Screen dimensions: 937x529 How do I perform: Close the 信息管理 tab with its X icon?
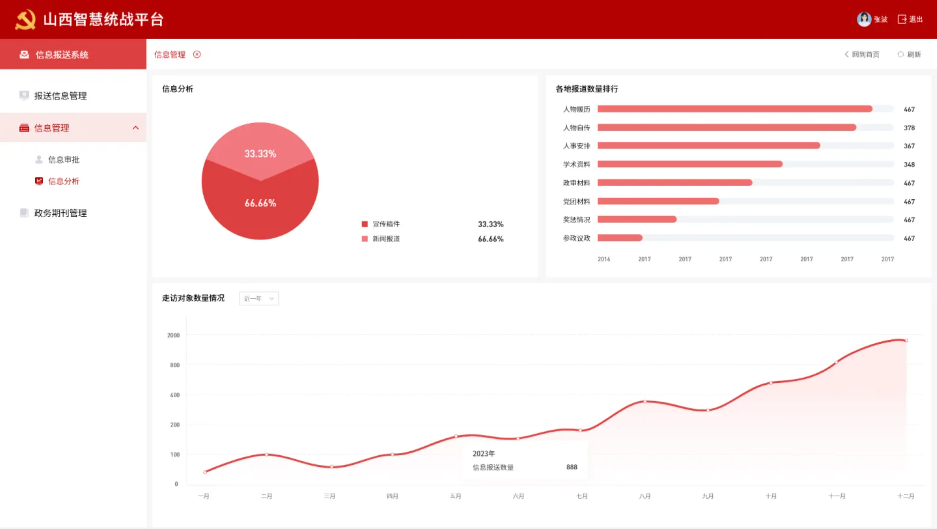tap(197, 55)
